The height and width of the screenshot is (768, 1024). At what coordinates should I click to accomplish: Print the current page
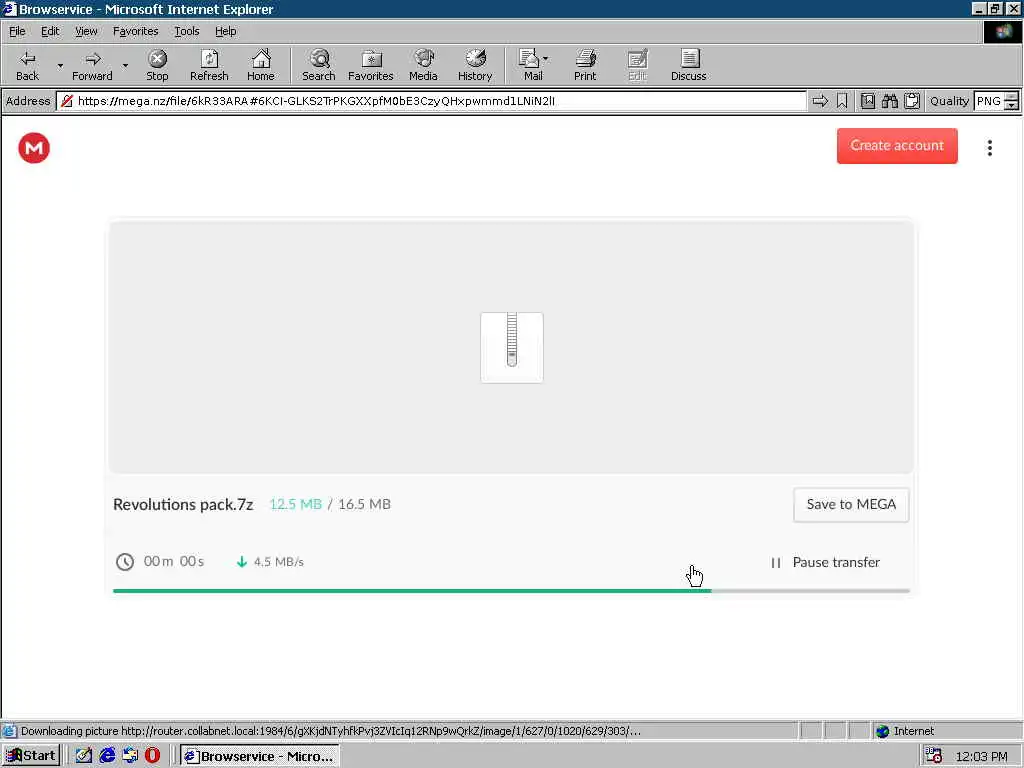(x=585, y=65)
